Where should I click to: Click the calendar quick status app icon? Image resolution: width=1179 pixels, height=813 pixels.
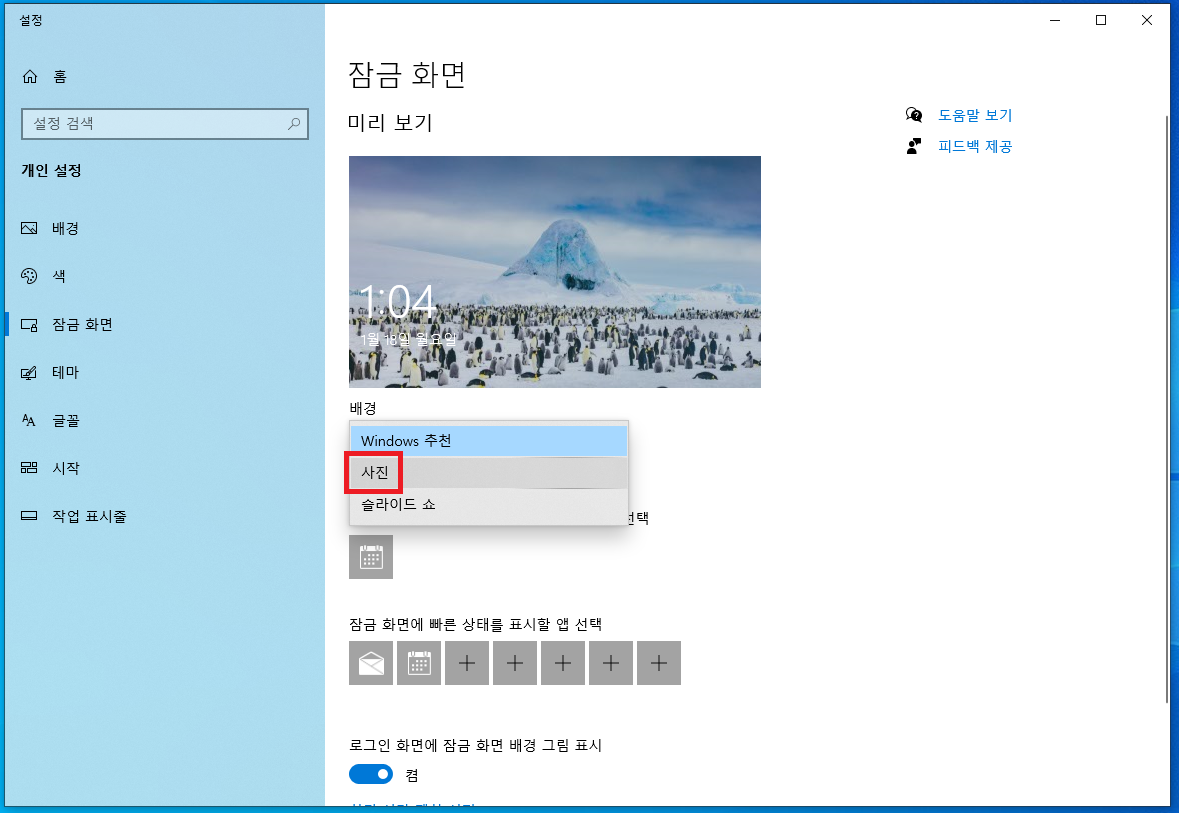click(419, 663)
